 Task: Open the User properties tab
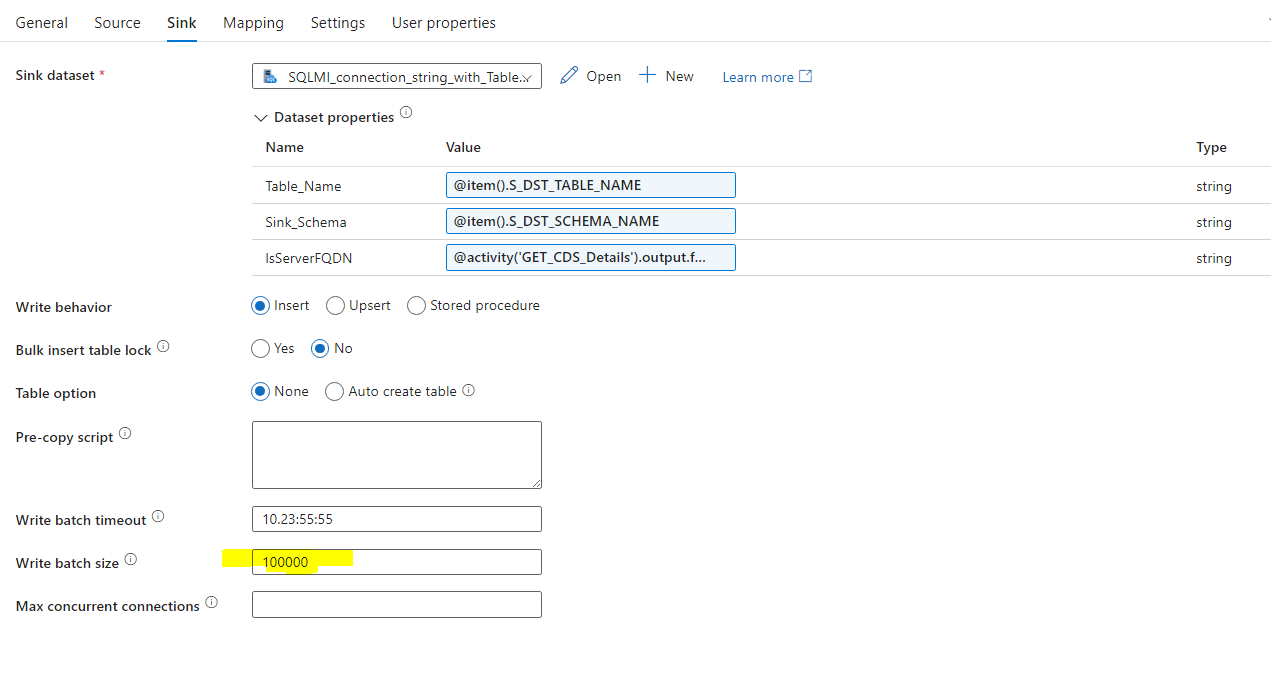[443, 22]
